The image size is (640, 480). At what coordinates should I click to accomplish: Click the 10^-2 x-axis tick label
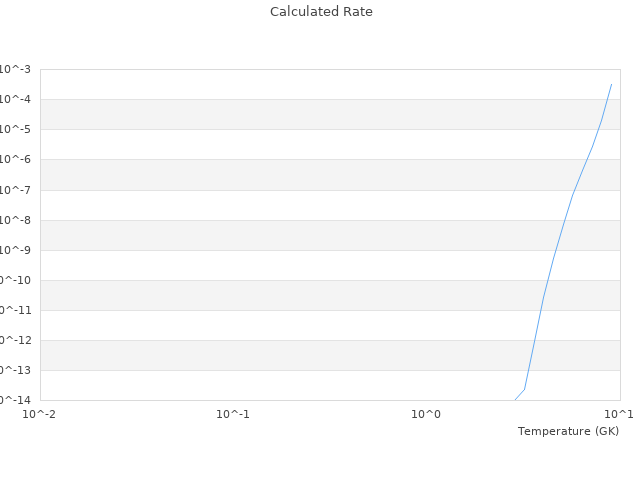pos(40,414)
